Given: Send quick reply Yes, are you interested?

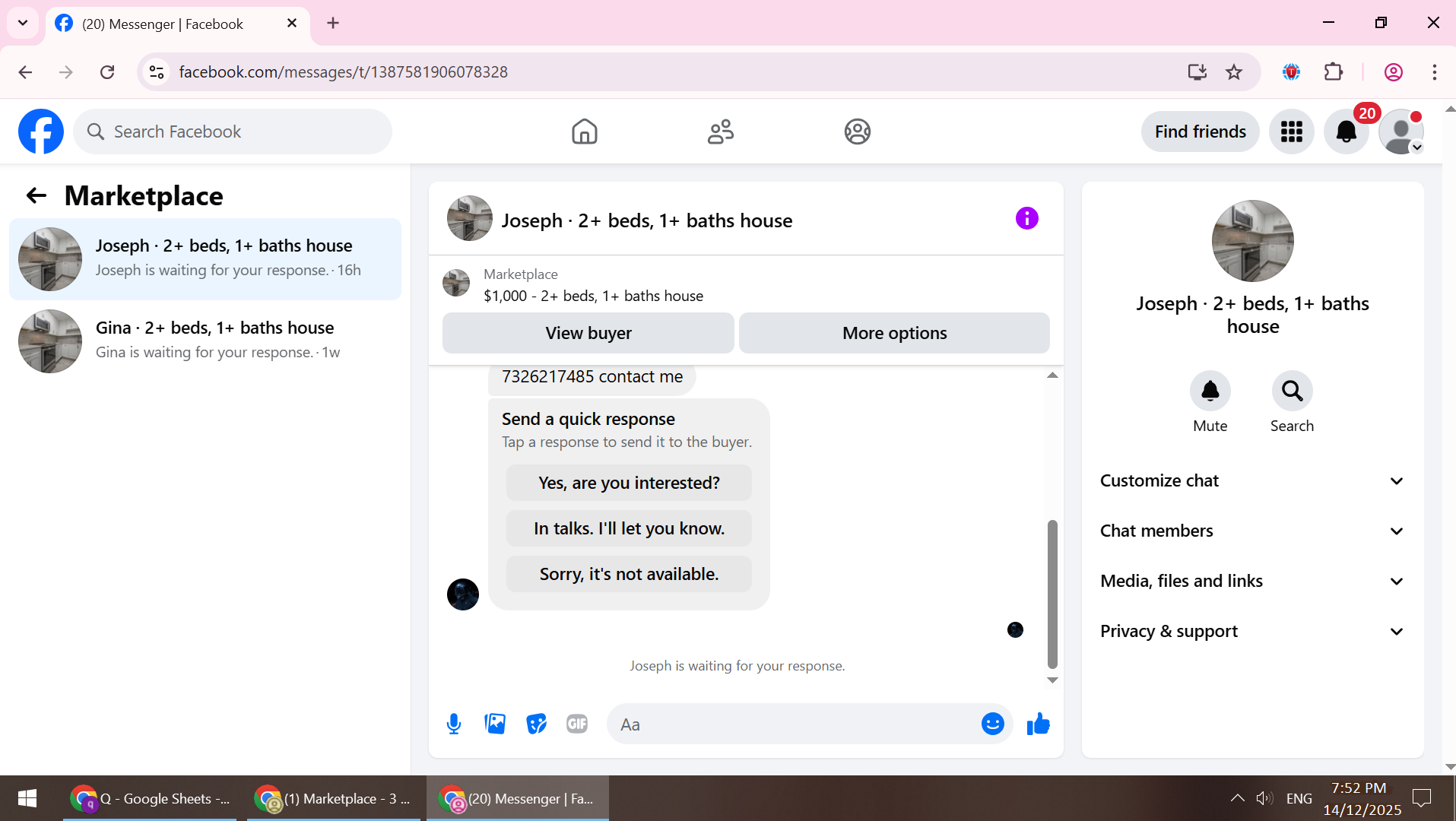Looking at the screenshot, I should pos(629,483).
